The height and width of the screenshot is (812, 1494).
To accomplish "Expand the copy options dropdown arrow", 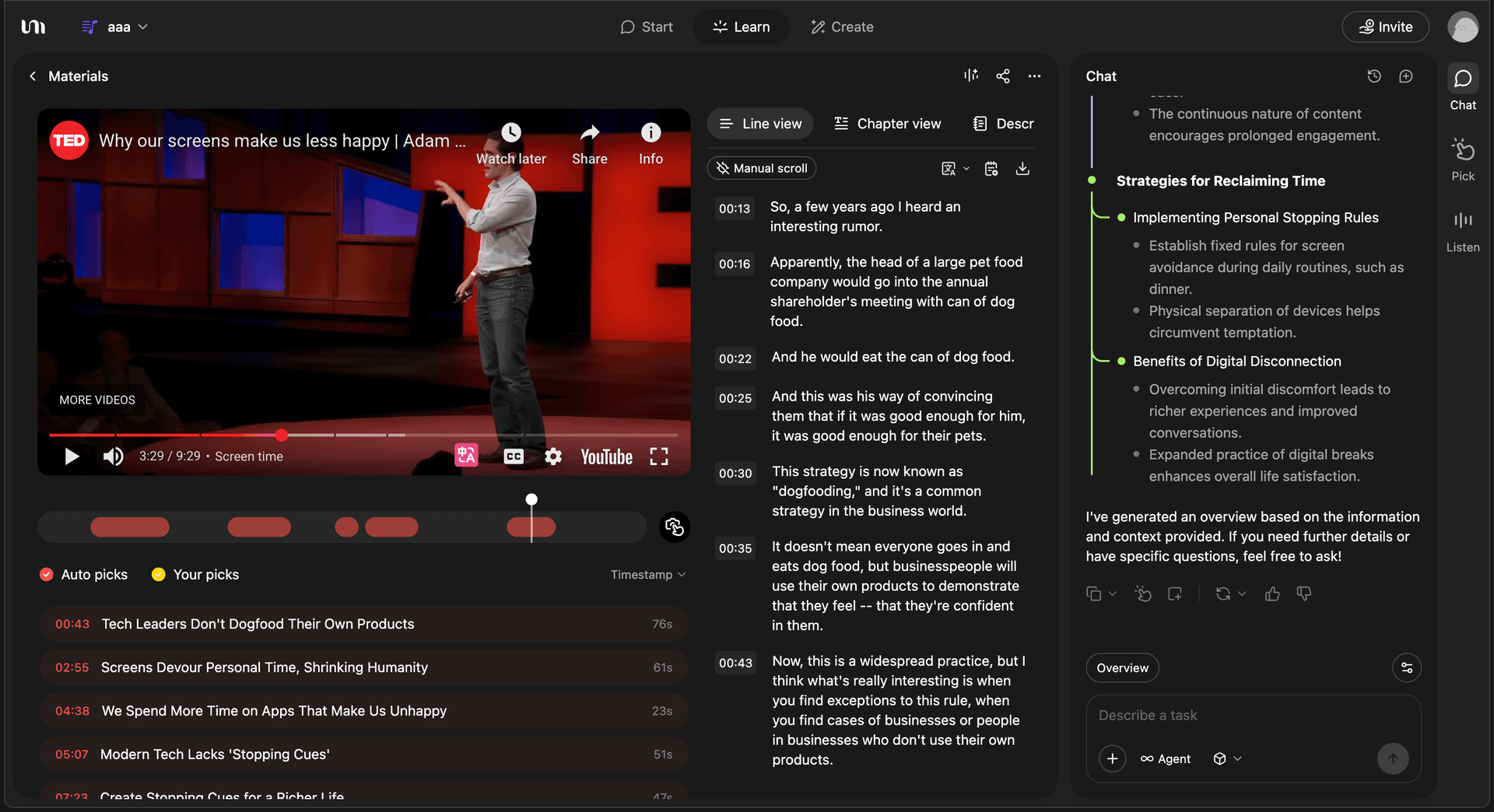I will (x=1113, y=594).
